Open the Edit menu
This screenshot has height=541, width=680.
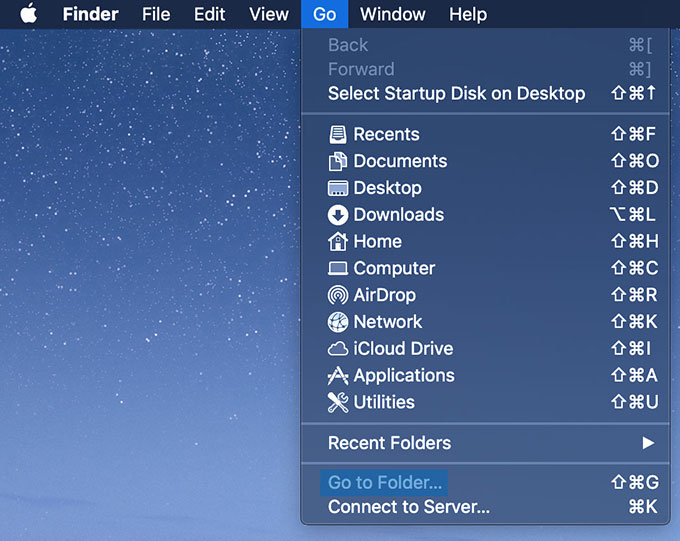point(209,14)
